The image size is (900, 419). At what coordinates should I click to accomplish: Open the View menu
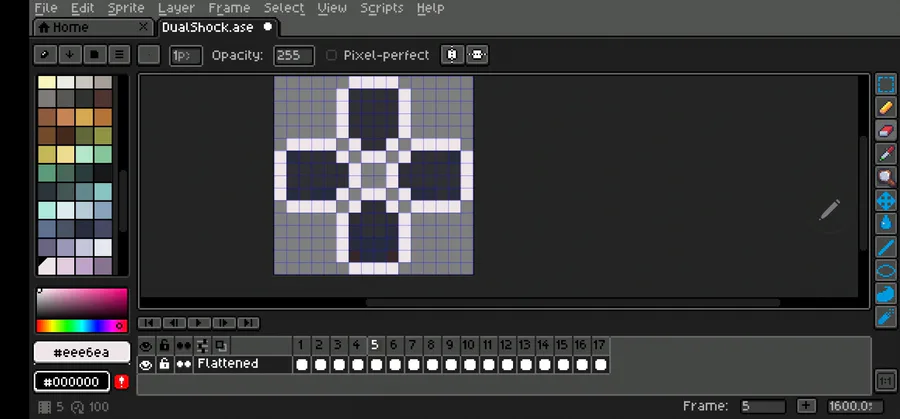pos(332,8)
